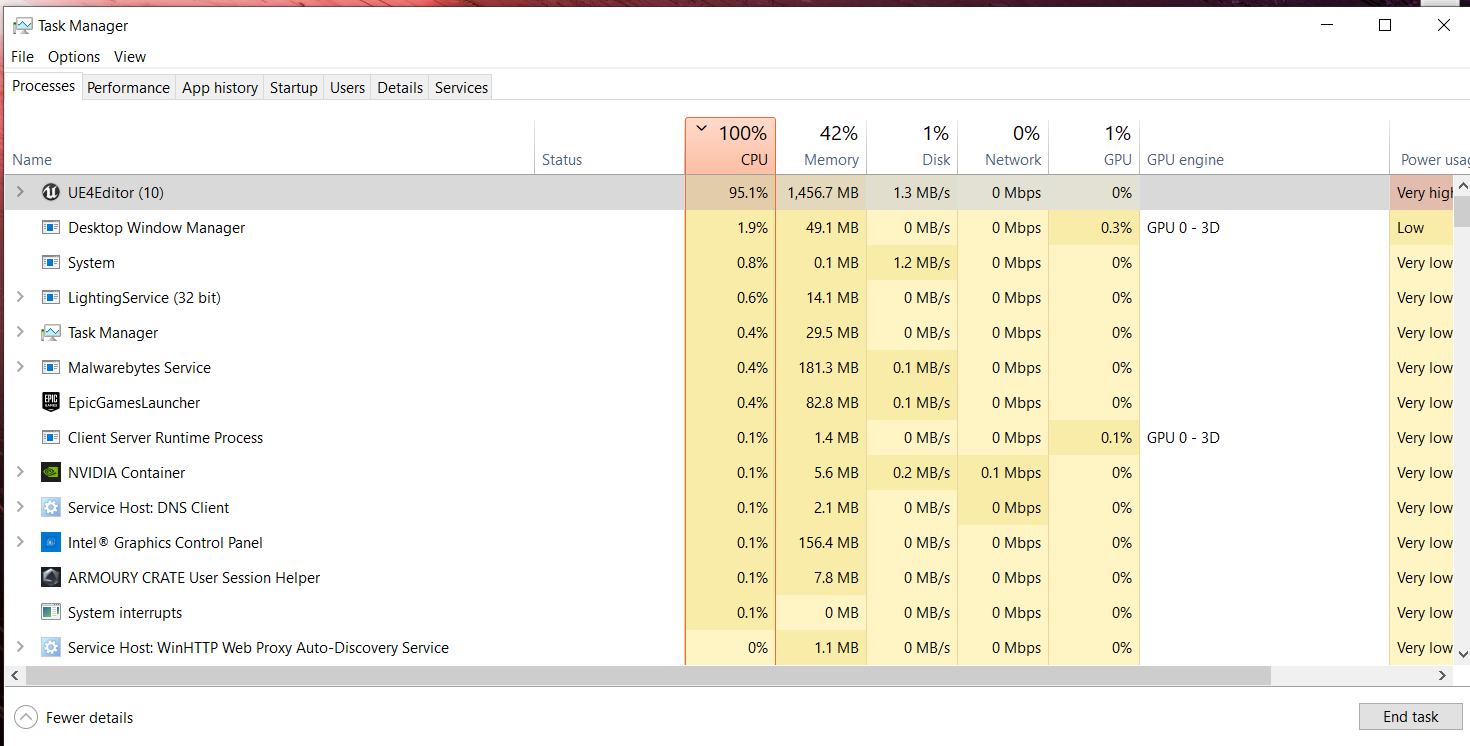This screenshot has width=1470, height=746.
Task: Click the 95.1% CPU value for UE4Editor
Action: click(730, 192)
